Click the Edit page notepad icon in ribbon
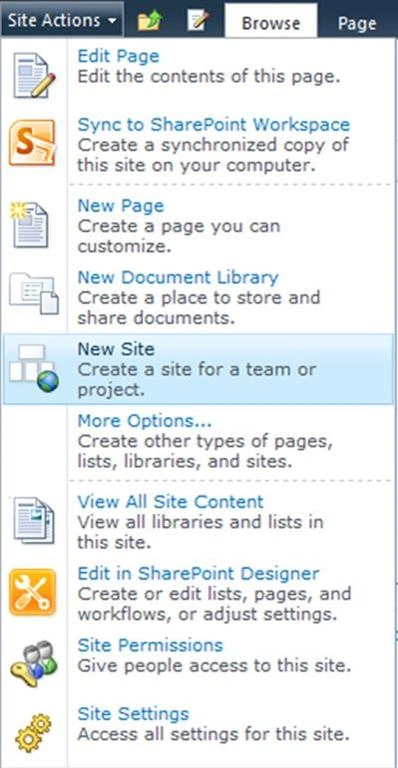 [x=197, y=21]
